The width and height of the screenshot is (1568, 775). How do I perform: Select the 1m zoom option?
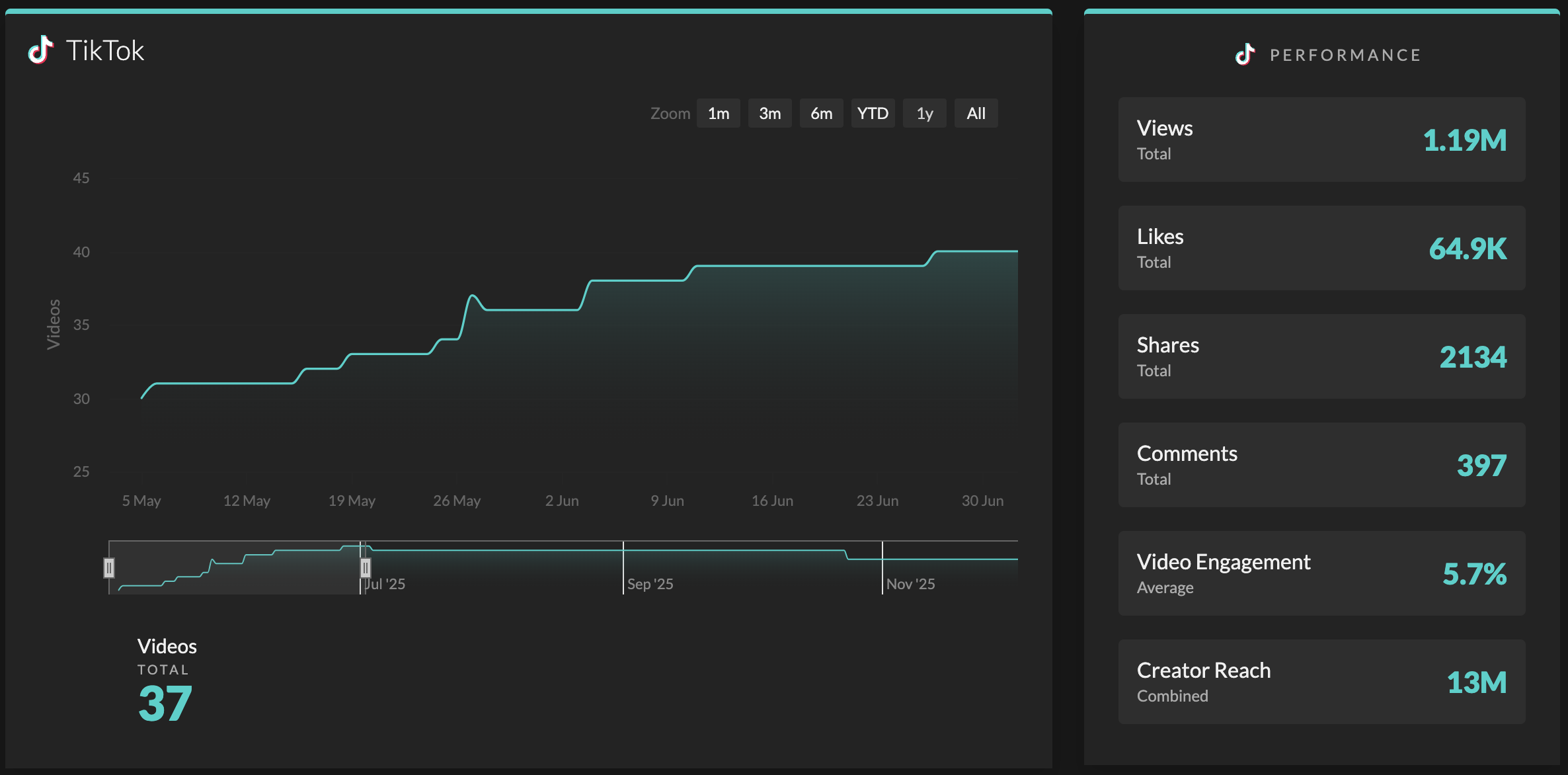(718, 113)
